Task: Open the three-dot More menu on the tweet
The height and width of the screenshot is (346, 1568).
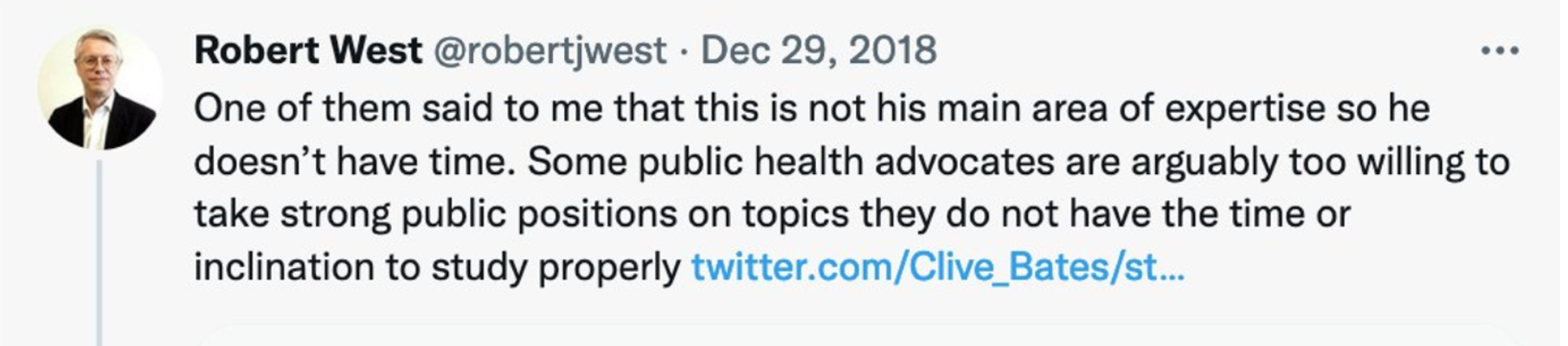Action: [x=1500, y=51]
